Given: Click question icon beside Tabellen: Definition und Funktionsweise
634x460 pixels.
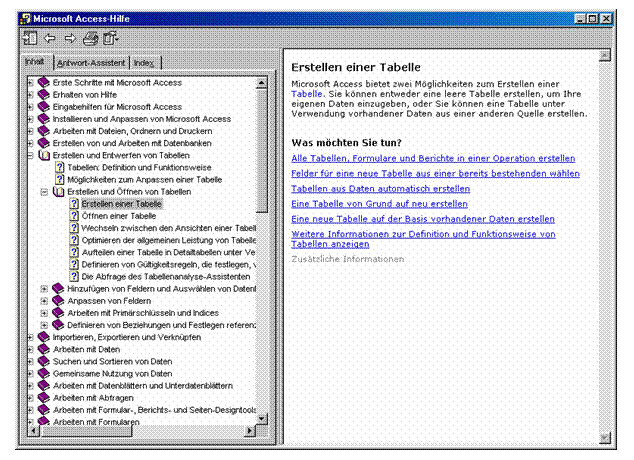Looking at the screenshot, I should (x=59, y=167).
